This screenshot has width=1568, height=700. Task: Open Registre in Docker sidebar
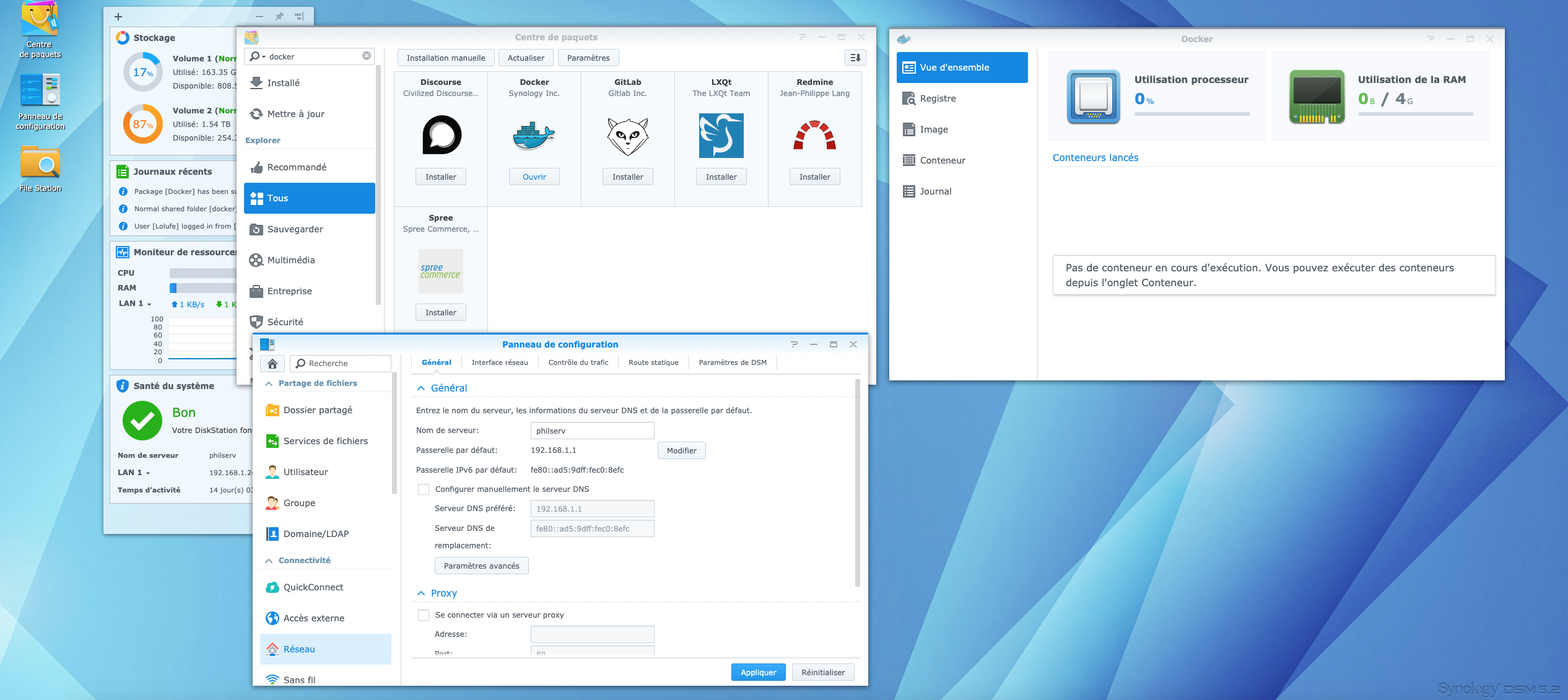938,98
